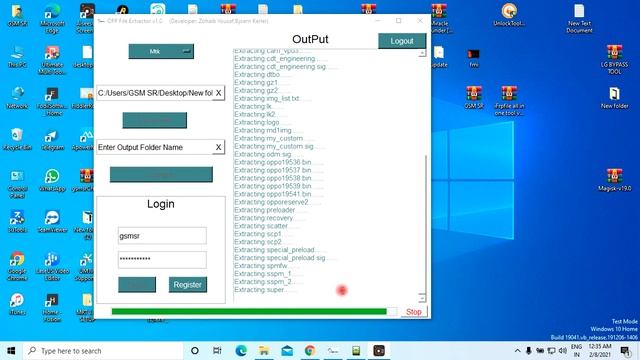
Task: Open the Frpfile all in one tool archive
Action: pyautogui.click(x=509, y=101)
